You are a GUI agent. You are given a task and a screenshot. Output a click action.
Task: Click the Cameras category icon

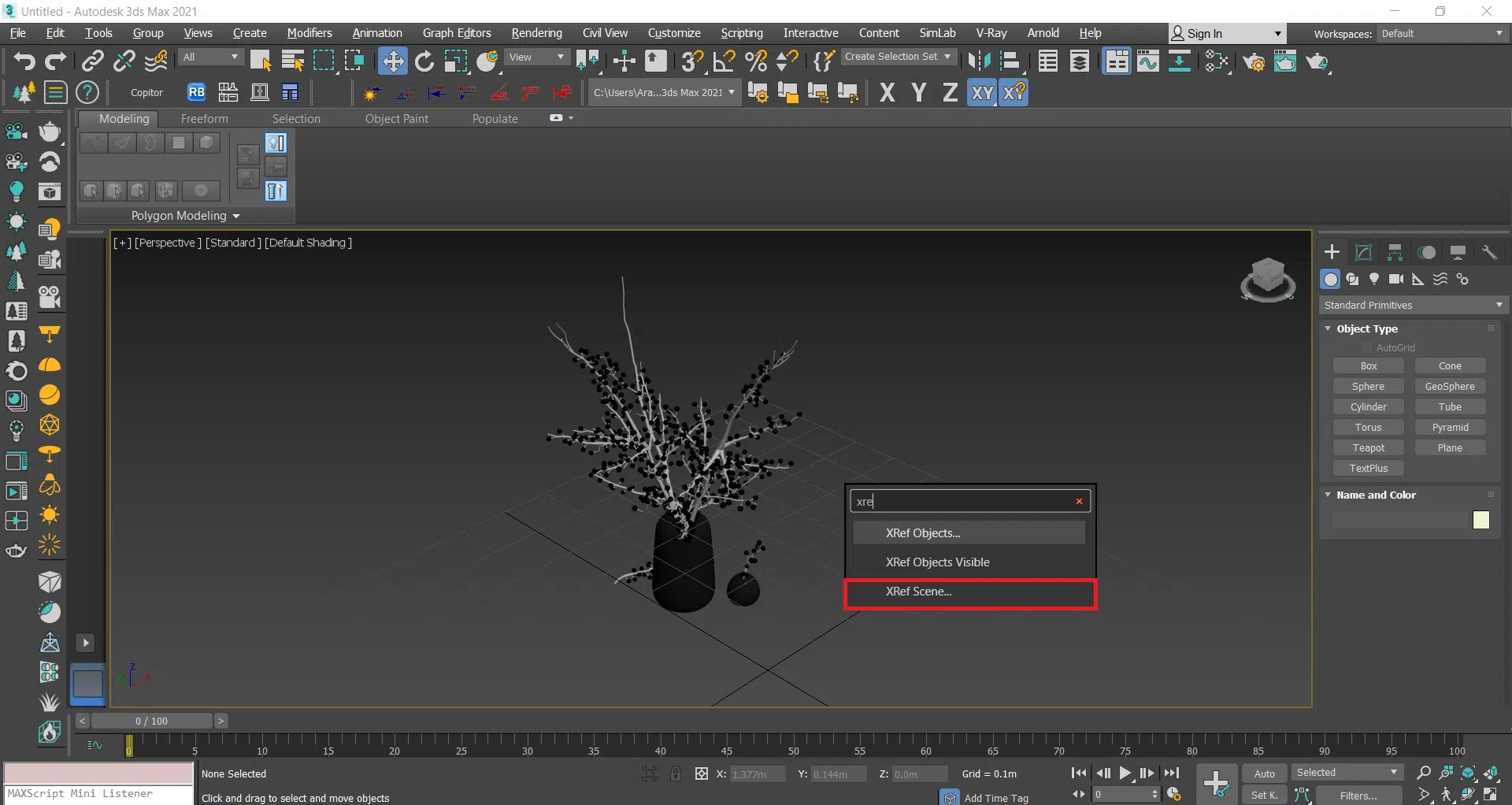(x=1396, y=280)
